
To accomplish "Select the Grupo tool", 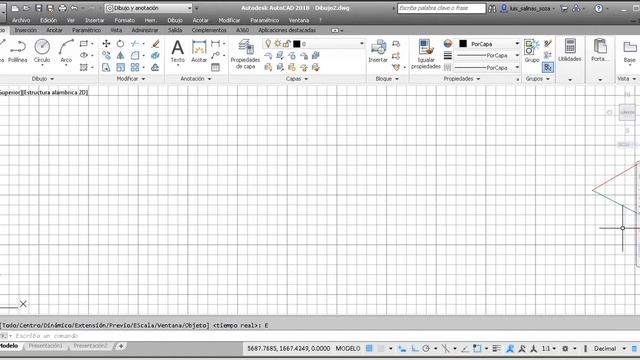I will point(532,51).
